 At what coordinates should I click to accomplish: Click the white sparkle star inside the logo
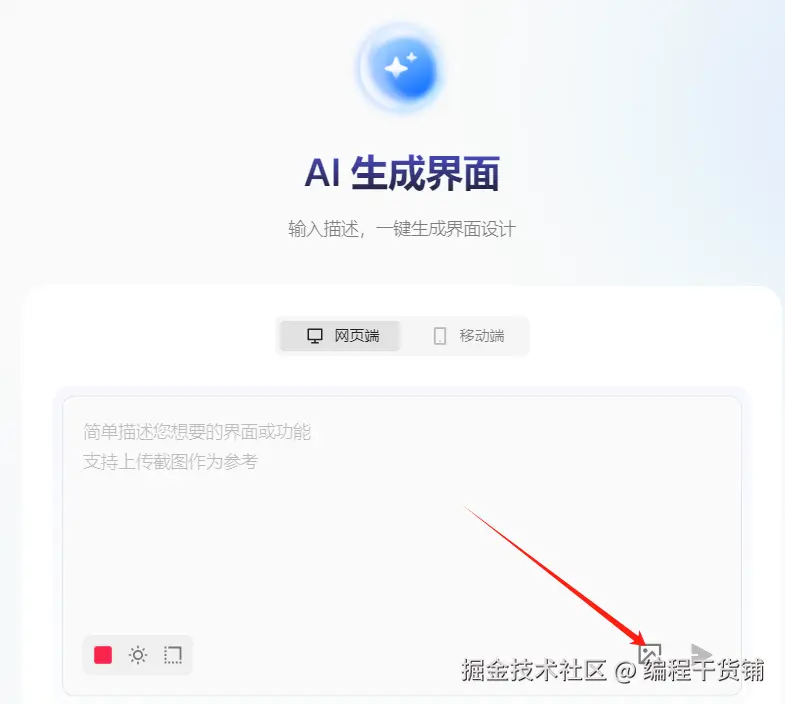397,68
